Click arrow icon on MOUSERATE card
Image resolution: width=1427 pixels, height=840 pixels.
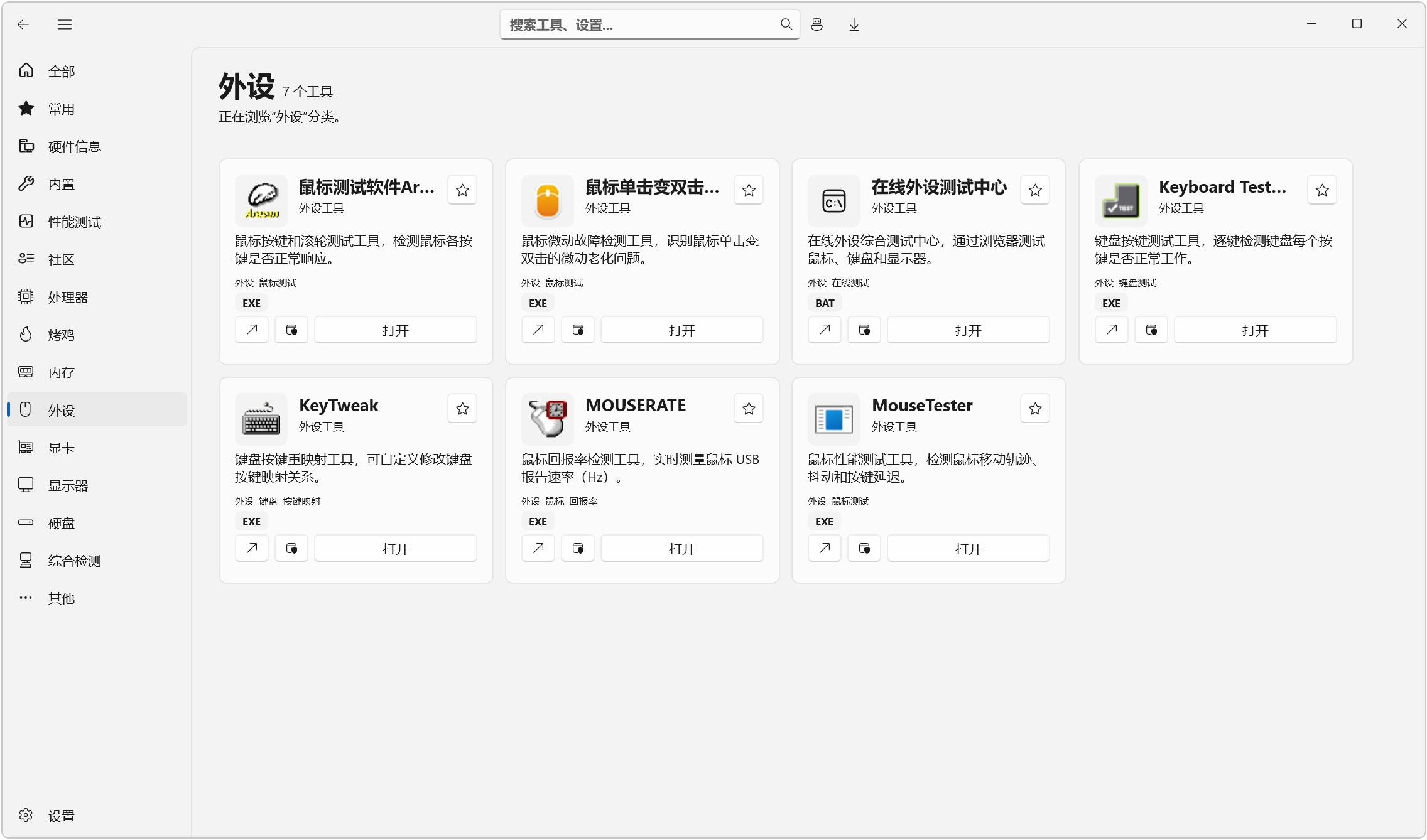click(x=538, y=549)
